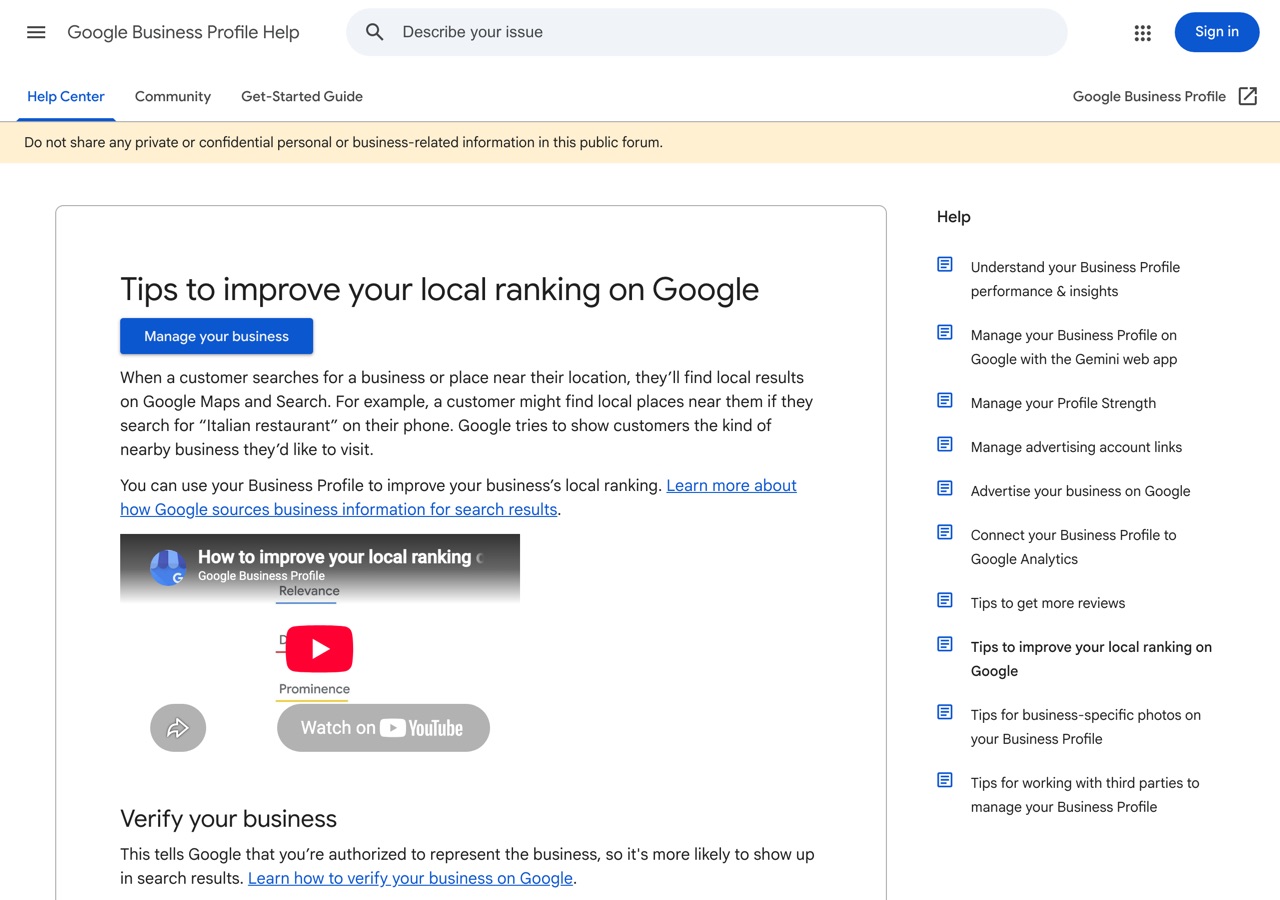Viewport: 1280px width, 900px height.
Task: Click the confidential information warning banner text
Action: point(343,142)
